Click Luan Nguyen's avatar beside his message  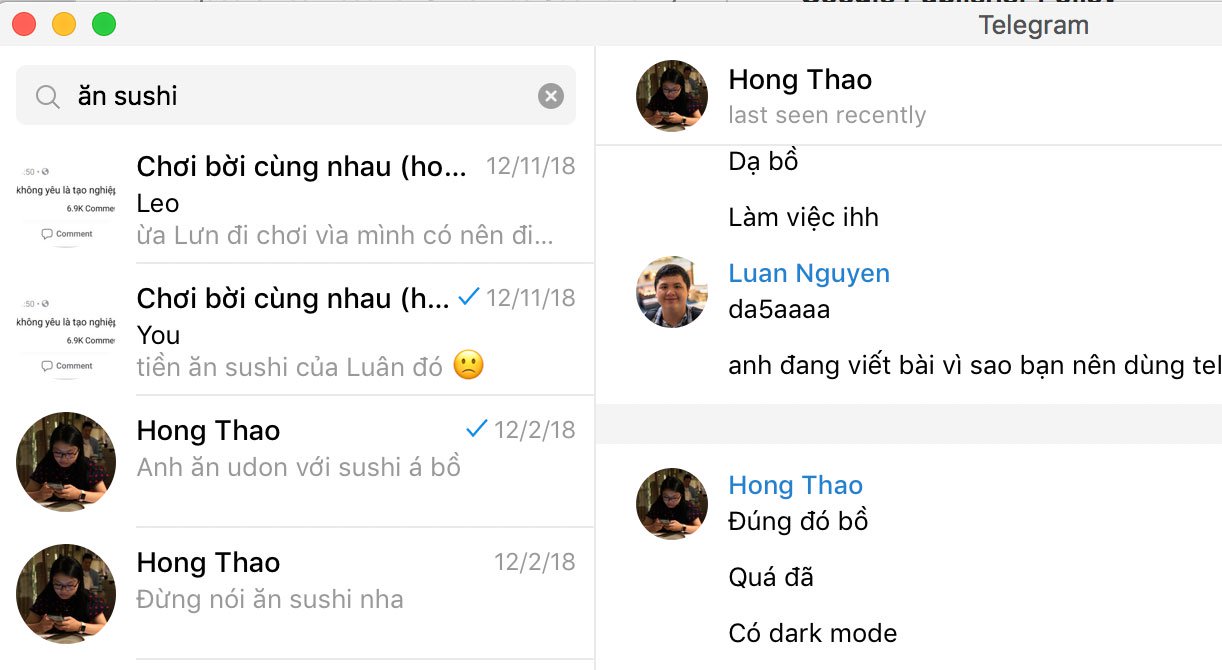coord(671,292)
